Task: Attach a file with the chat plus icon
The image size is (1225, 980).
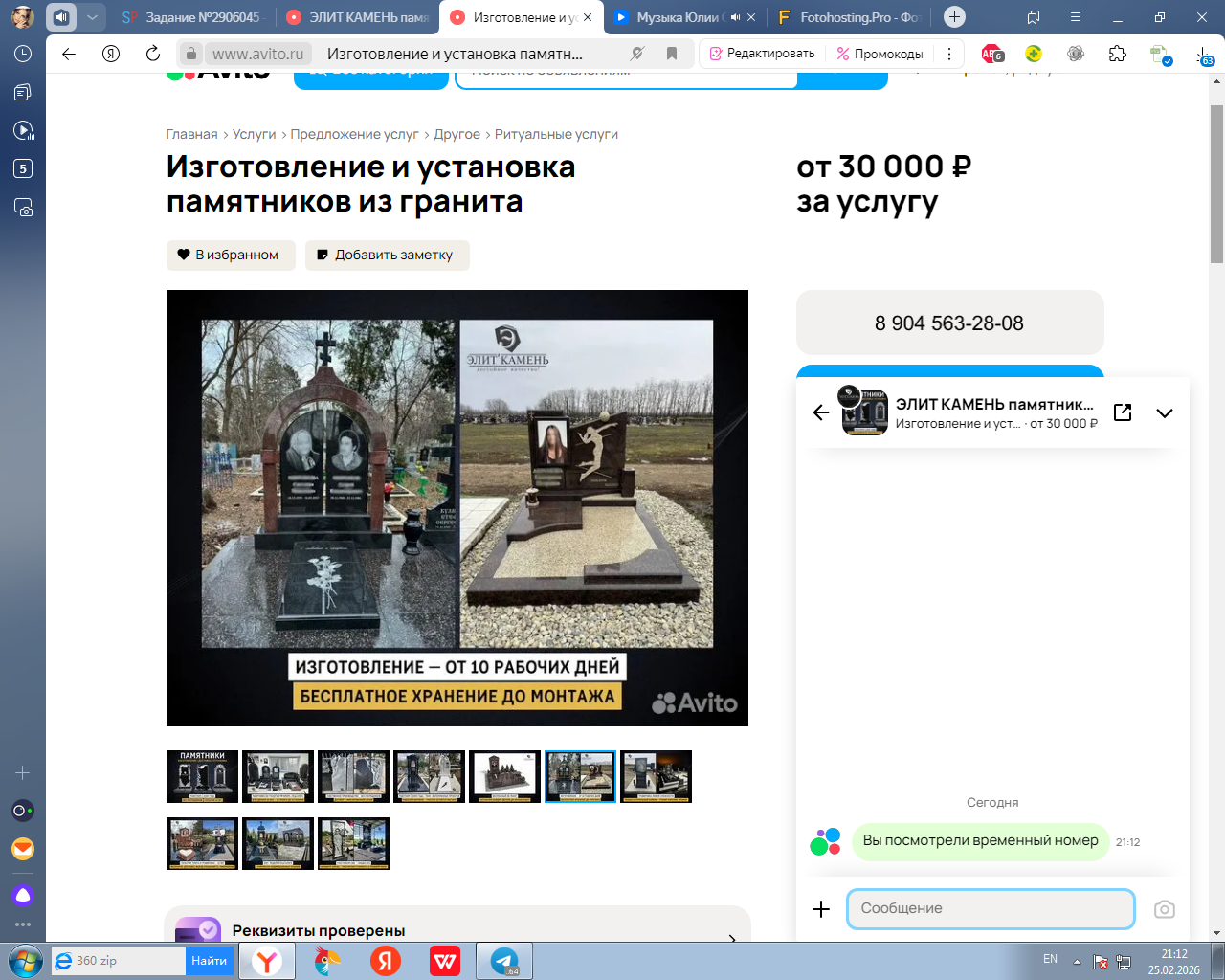Action: click(821, 909)
